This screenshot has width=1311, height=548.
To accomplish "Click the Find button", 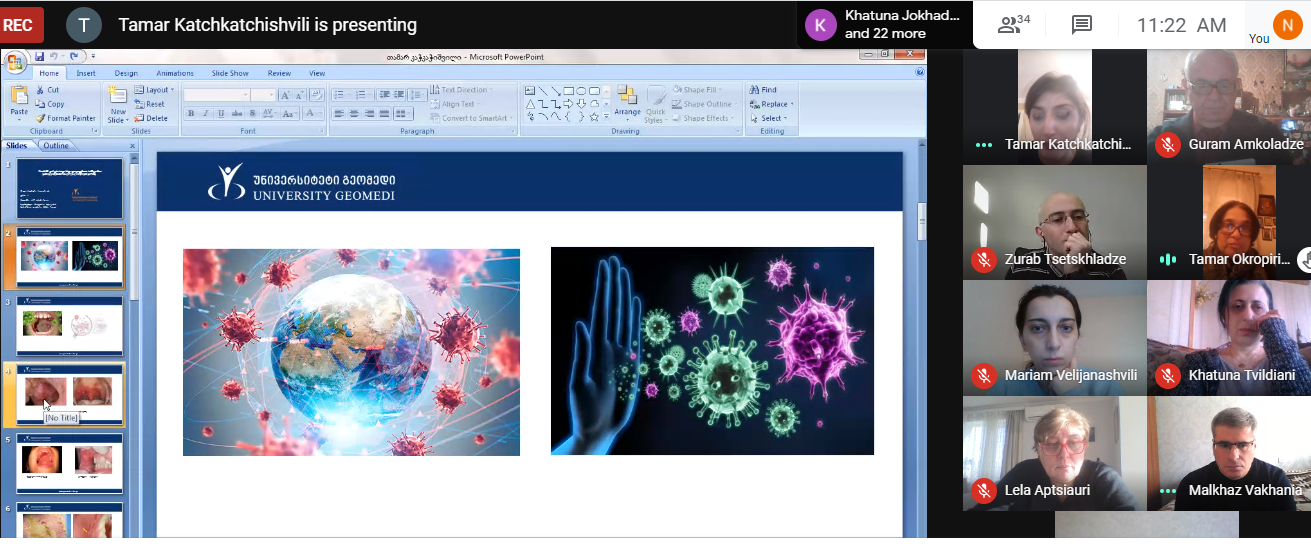I will tap(762, 90).
